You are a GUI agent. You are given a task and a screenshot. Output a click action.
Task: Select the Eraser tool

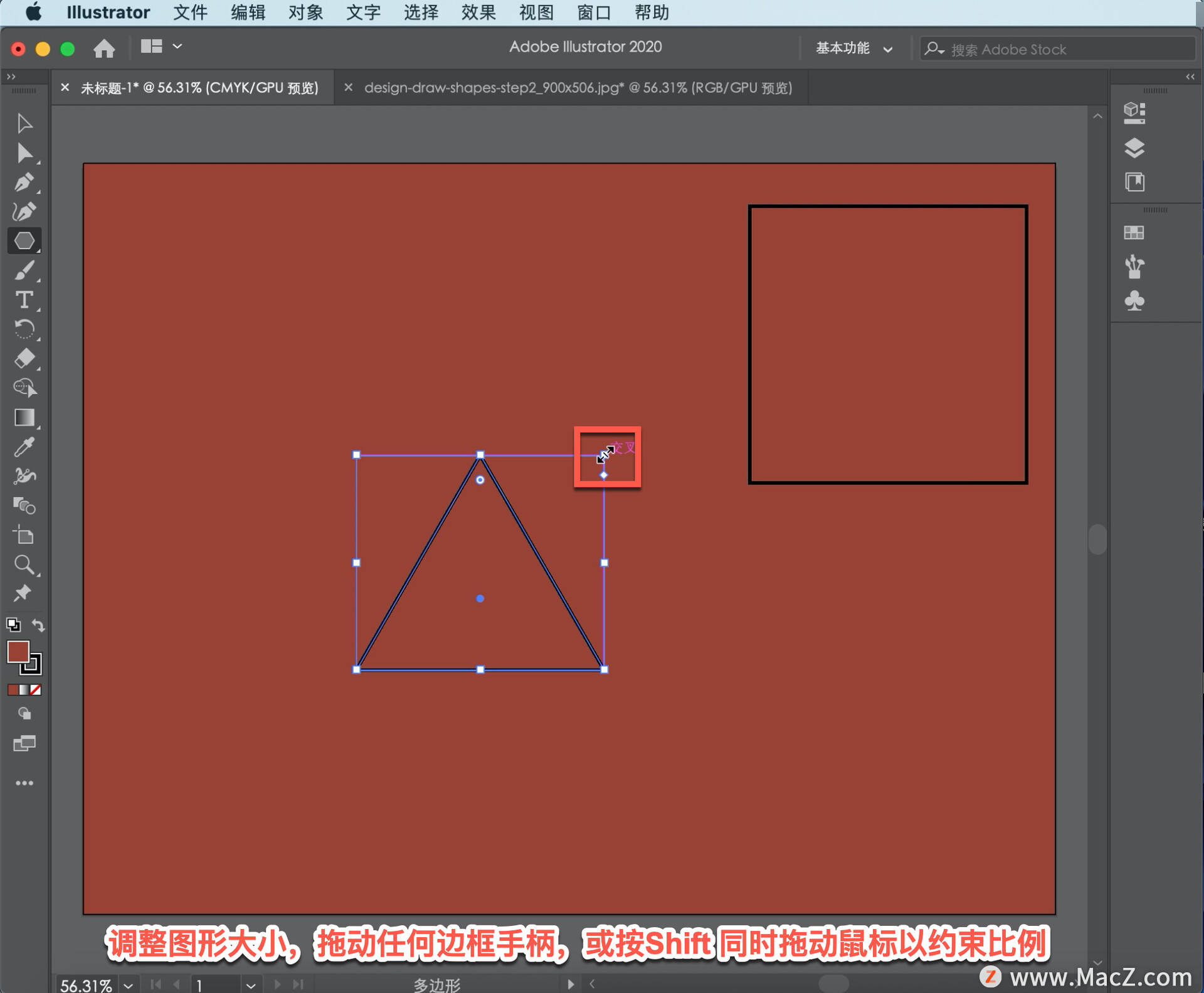[x=24, y=359]
